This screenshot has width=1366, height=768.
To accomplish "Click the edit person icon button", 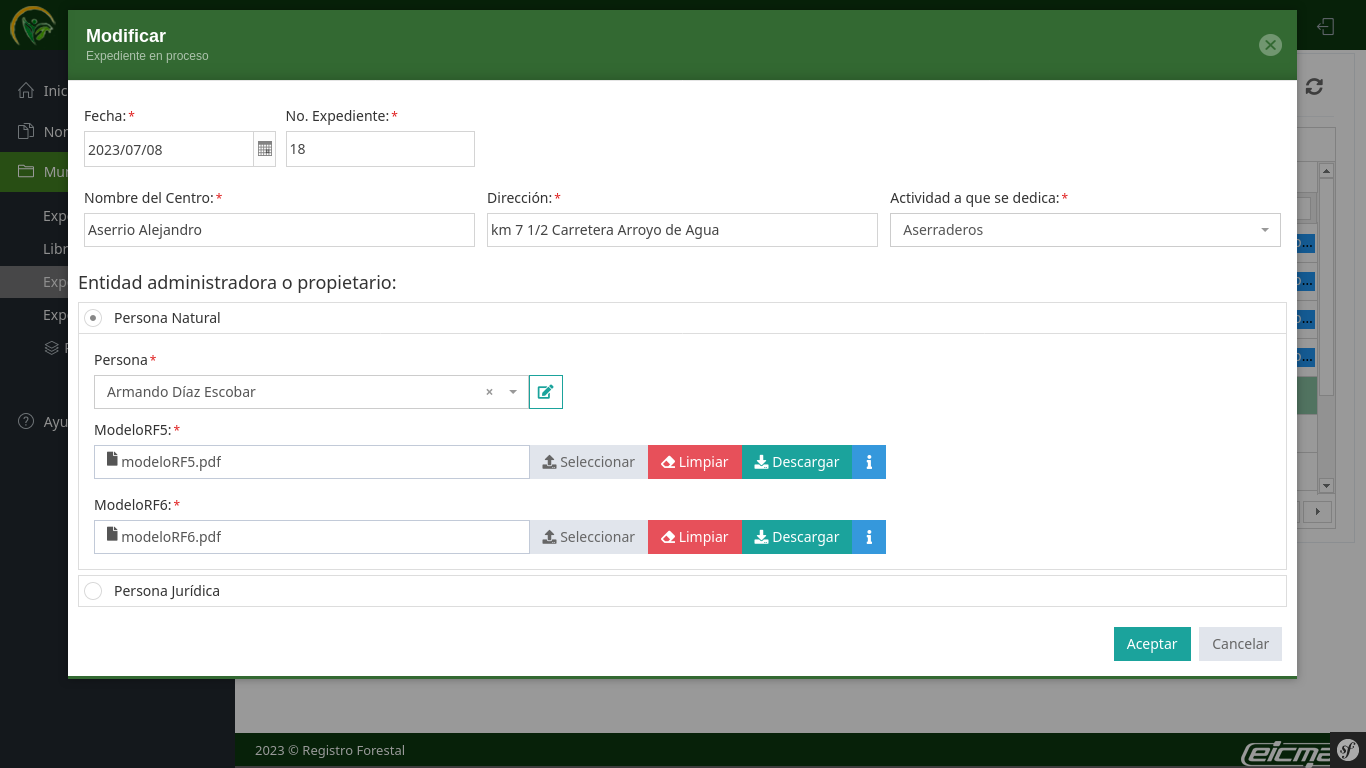I will pos(545,392).
